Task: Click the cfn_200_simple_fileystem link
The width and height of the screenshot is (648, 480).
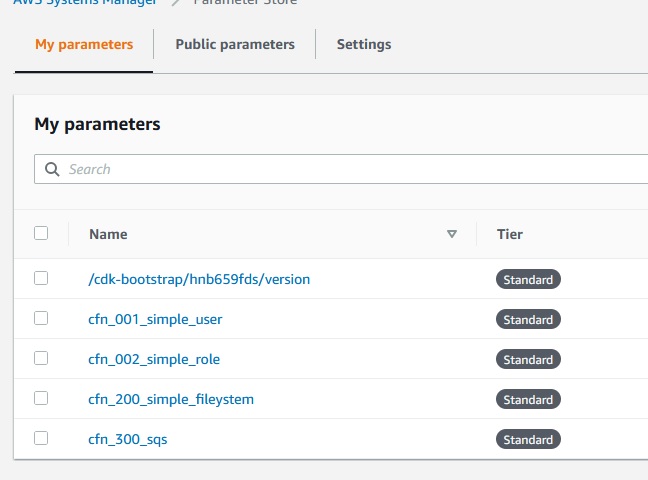Action: tap(171, 399)
